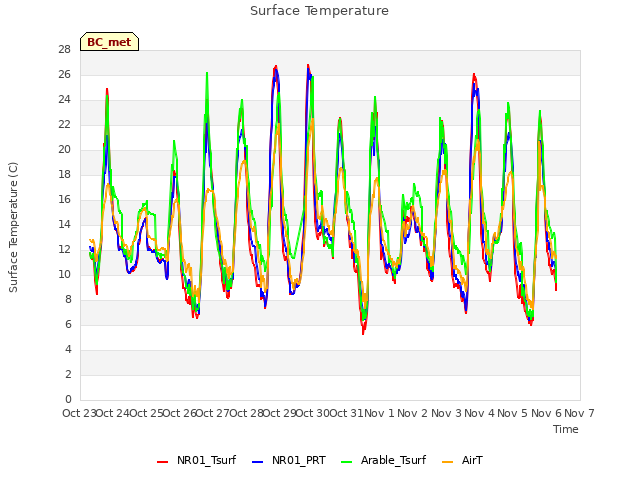Click the Oct 29 x-axis tick label

pos(280,413)
